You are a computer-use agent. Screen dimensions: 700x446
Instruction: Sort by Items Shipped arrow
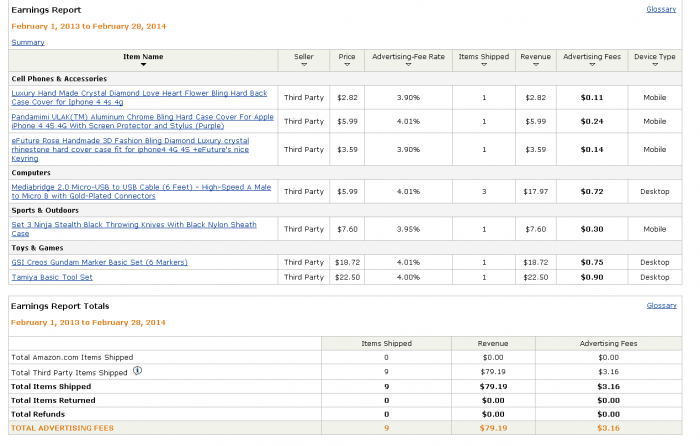[x=484, y=65]
